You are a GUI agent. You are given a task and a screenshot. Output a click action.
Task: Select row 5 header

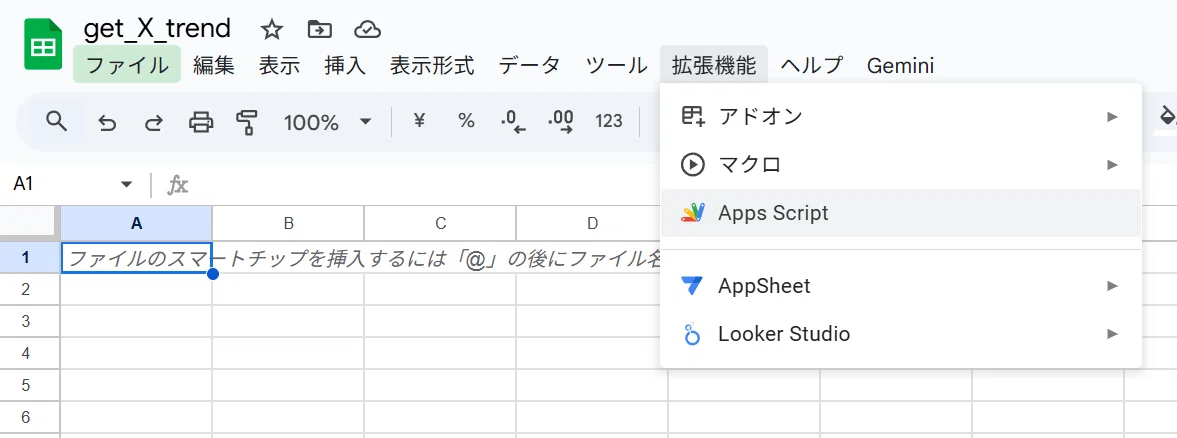point(30,385)
